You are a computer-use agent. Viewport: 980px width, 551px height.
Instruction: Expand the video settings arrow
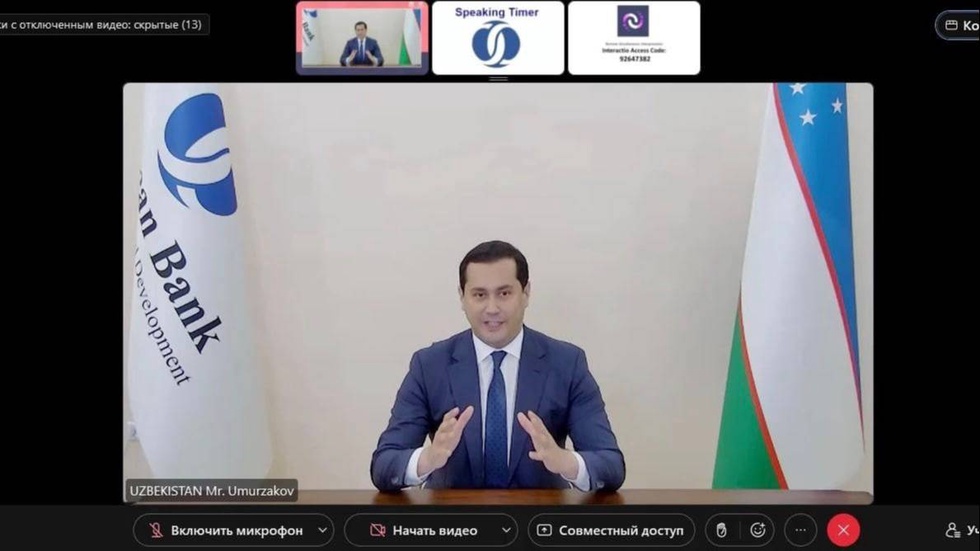[x=506, y=530]
